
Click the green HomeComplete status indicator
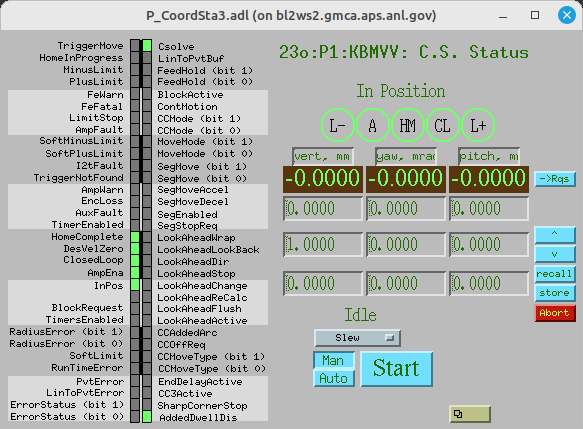point(135,237)
